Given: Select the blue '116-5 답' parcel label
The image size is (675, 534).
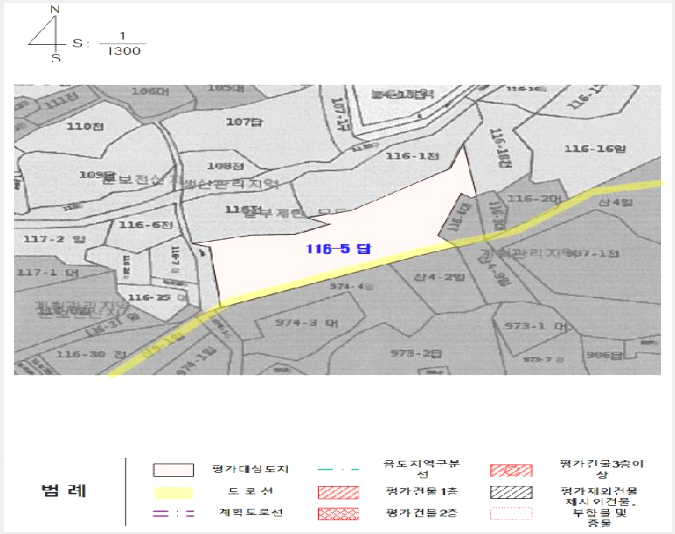Looking at the screenshot, I should 338,248.
